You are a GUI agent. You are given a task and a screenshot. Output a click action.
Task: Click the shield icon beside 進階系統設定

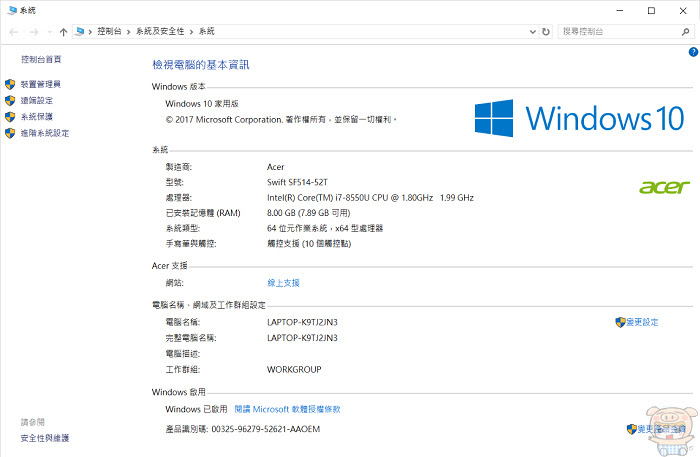click(10, 133)
